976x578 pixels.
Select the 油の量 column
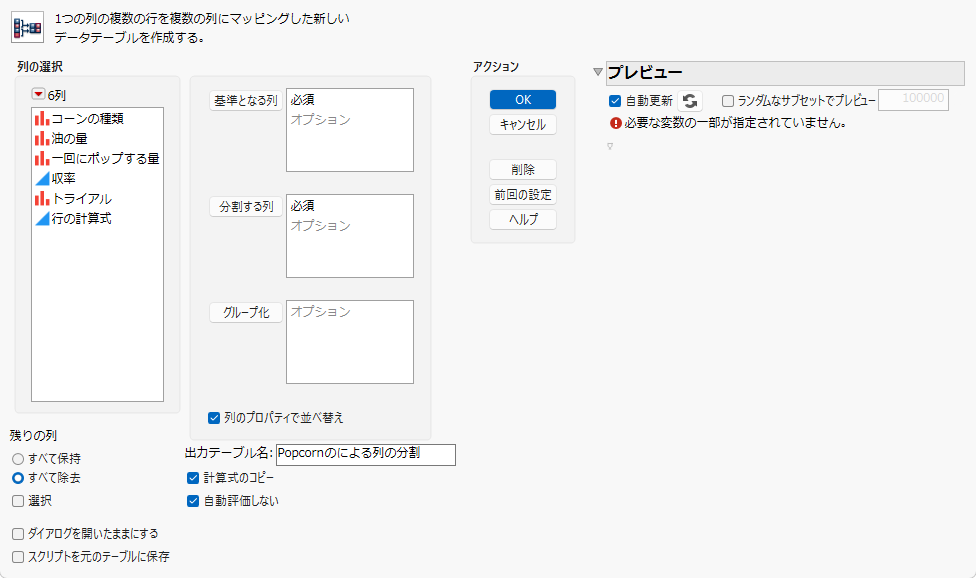pyautogui.click(x=61, y=138)
